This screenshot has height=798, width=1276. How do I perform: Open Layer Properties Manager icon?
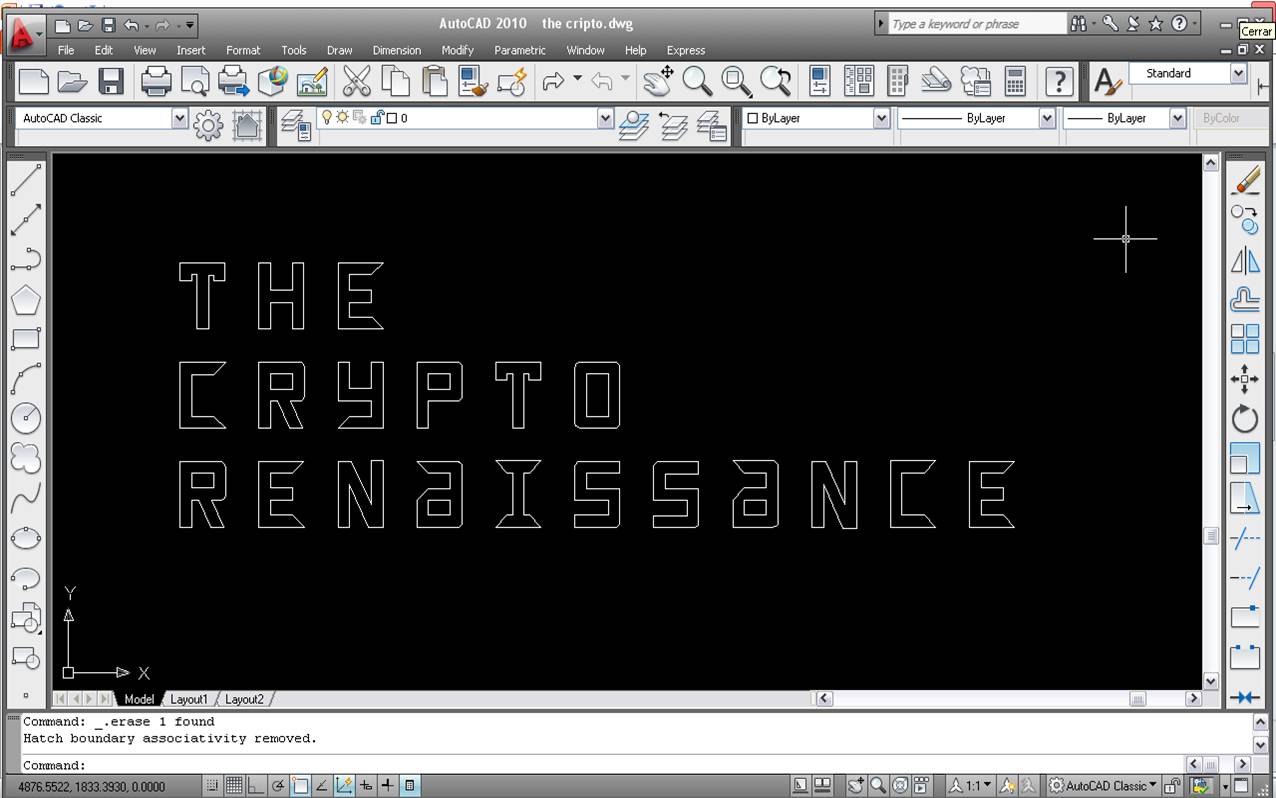[x=296, y=125]
